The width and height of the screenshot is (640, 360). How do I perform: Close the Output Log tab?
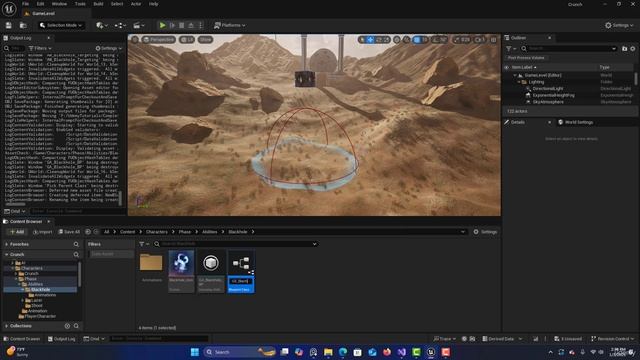48,38
